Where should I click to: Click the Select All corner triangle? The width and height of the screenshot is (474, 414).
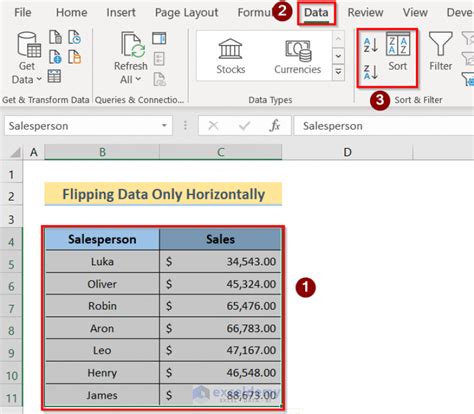(15, 152)
